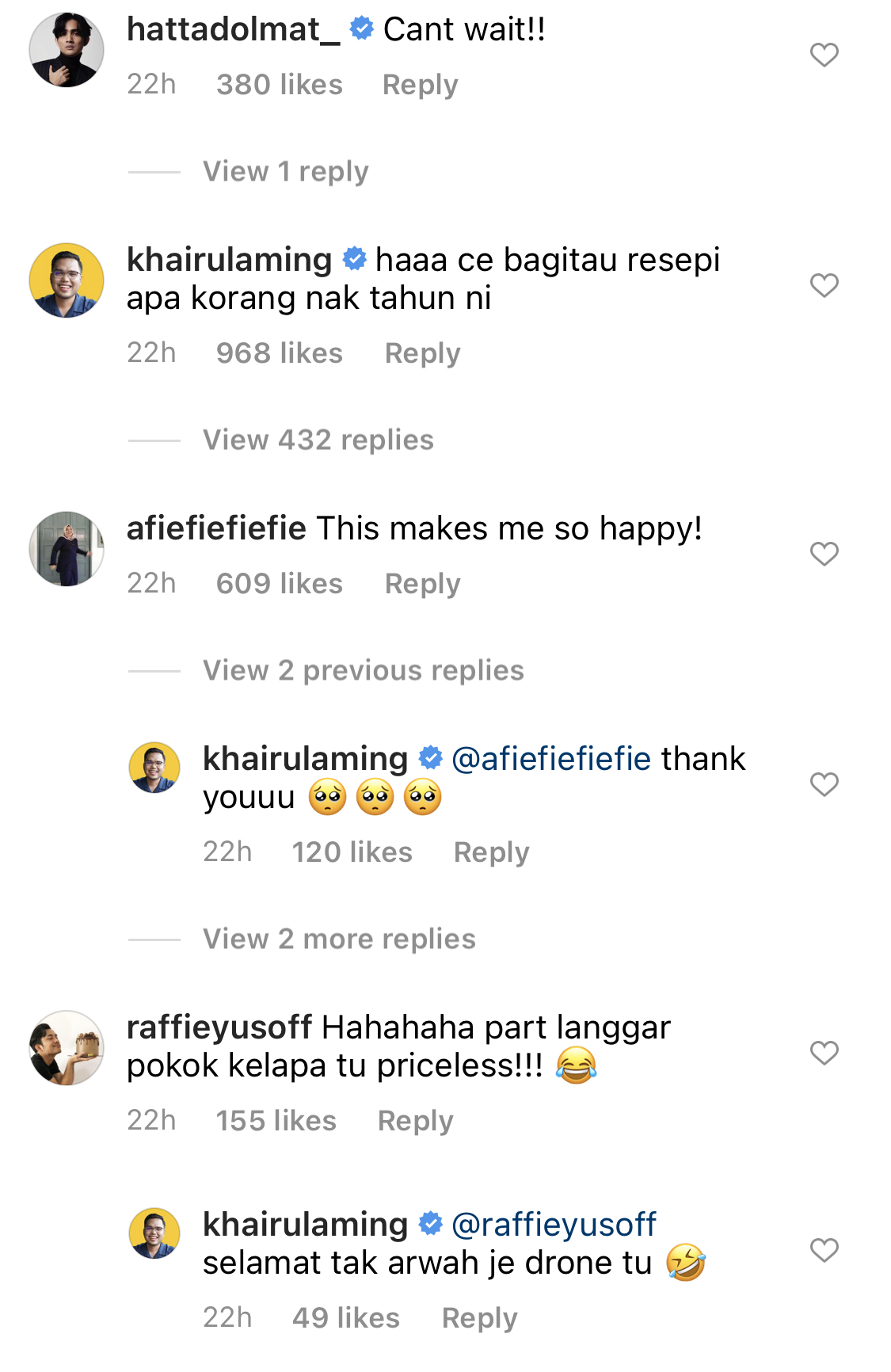This screenshot has height=1372, width=891.
Task: Expand "View 1 reply" thread
Action: point(285,171)
